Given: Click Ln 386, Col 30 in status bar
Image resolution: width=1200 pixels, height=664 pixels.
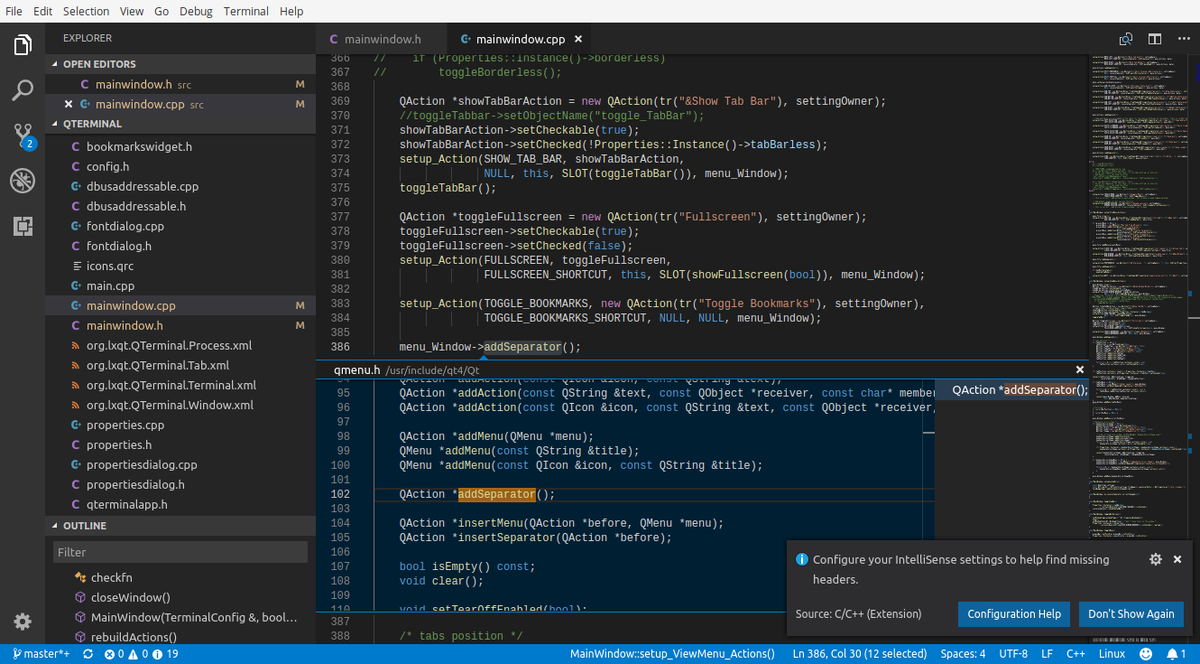Looking at the screenshot, I should [x=858, y=653].
